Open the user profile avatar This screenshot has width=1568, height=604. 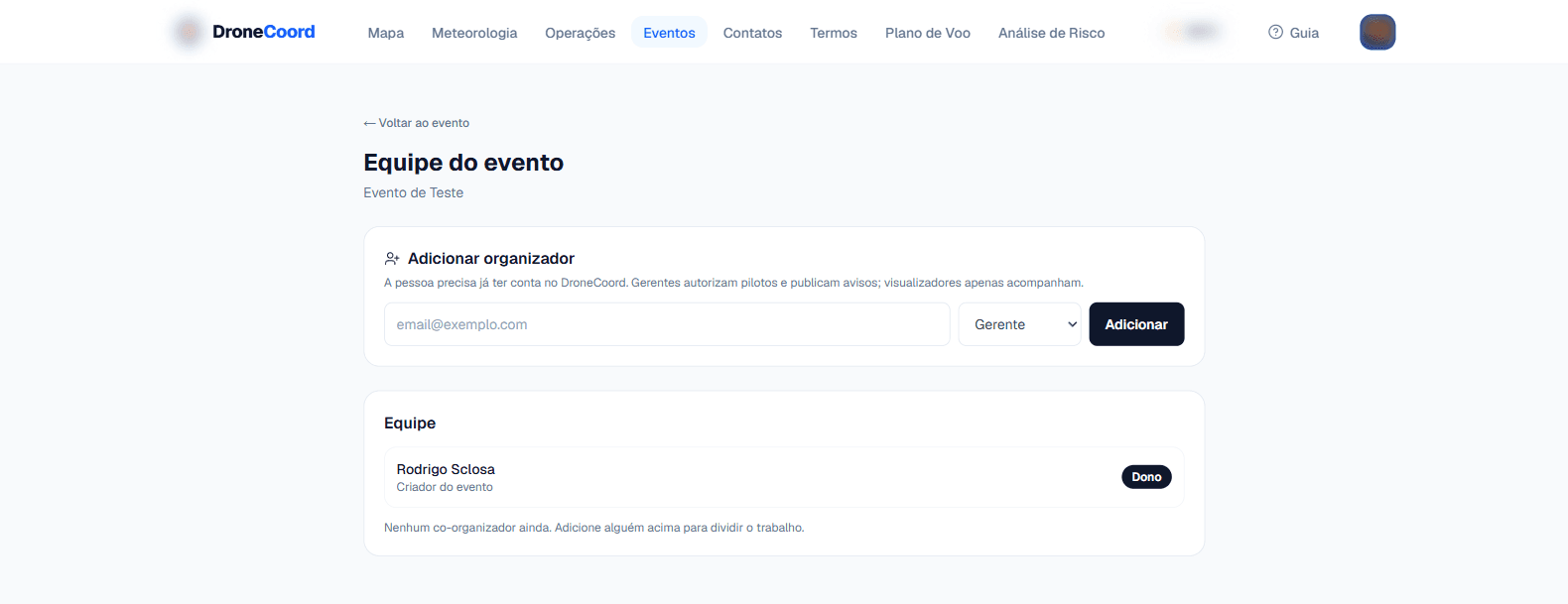(x=1377, y=32)
